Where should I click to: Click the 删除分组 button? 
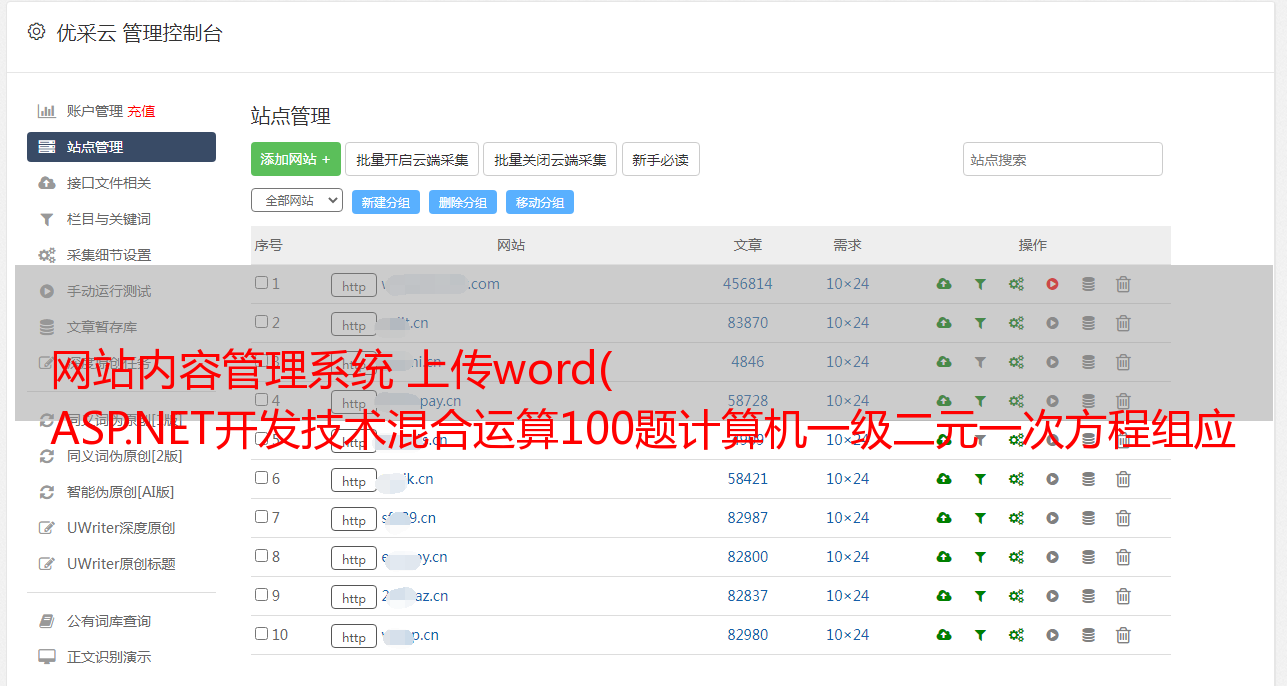pyautogui.click(x=463, y=202)
